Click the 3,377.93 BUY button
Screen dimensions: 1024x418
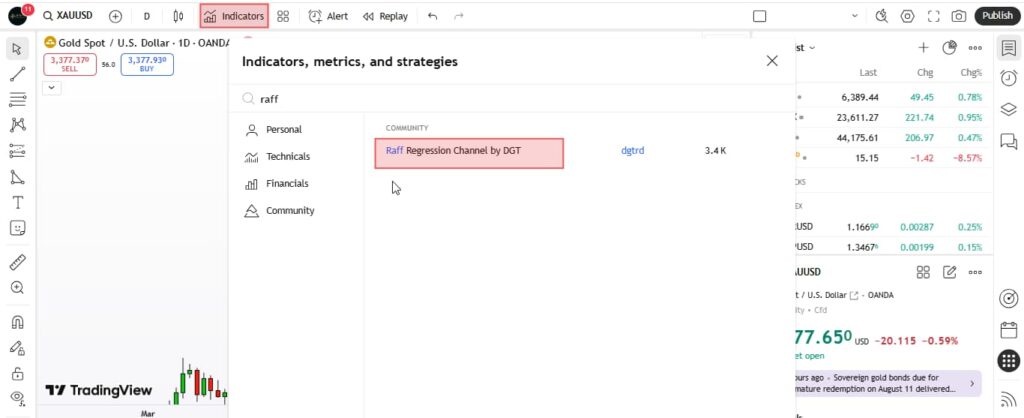point(147,64)
